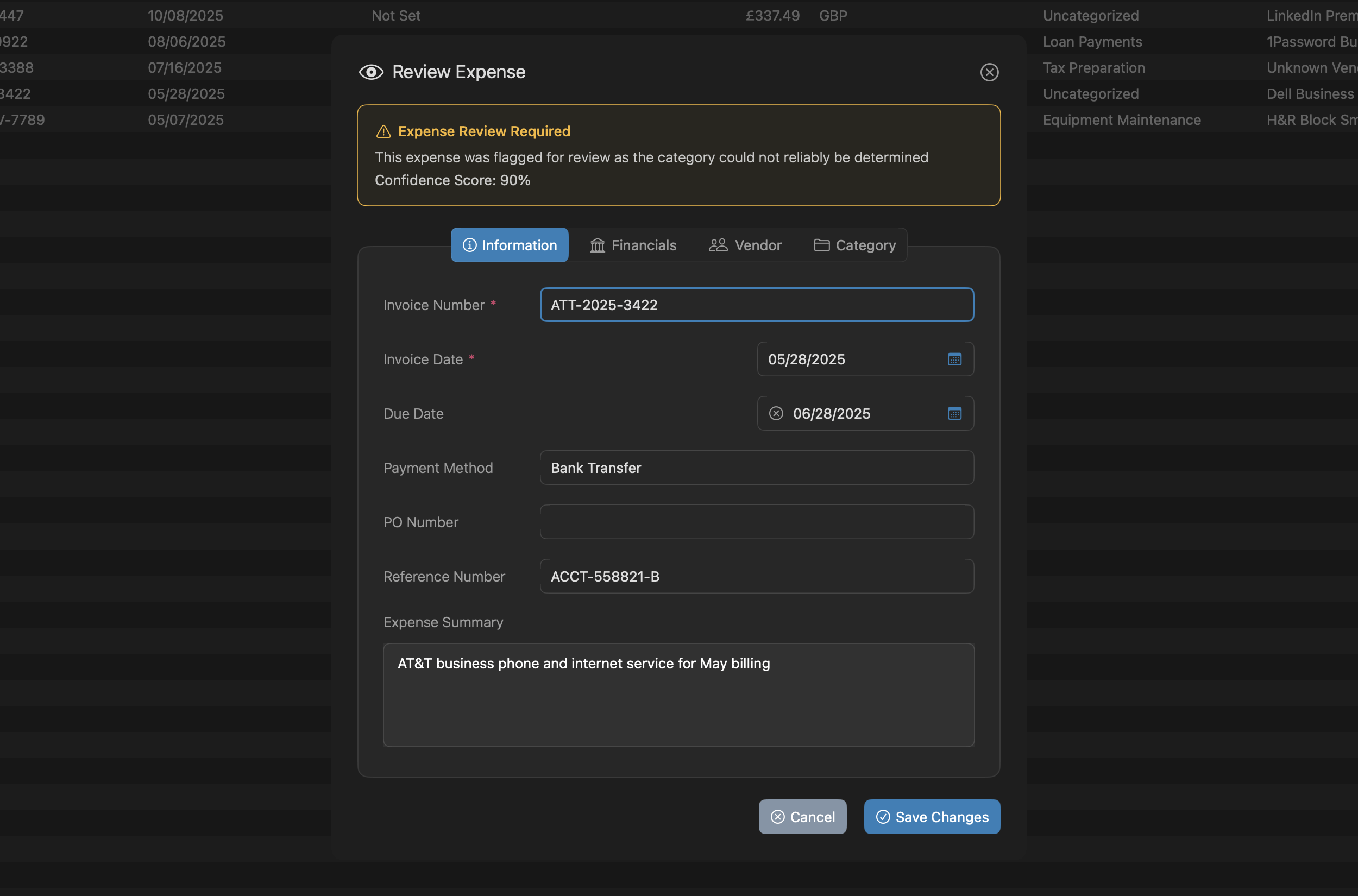Open the calendar picker for Invoice Date
Screen dimensions: 1358x896
click(953, 359)
